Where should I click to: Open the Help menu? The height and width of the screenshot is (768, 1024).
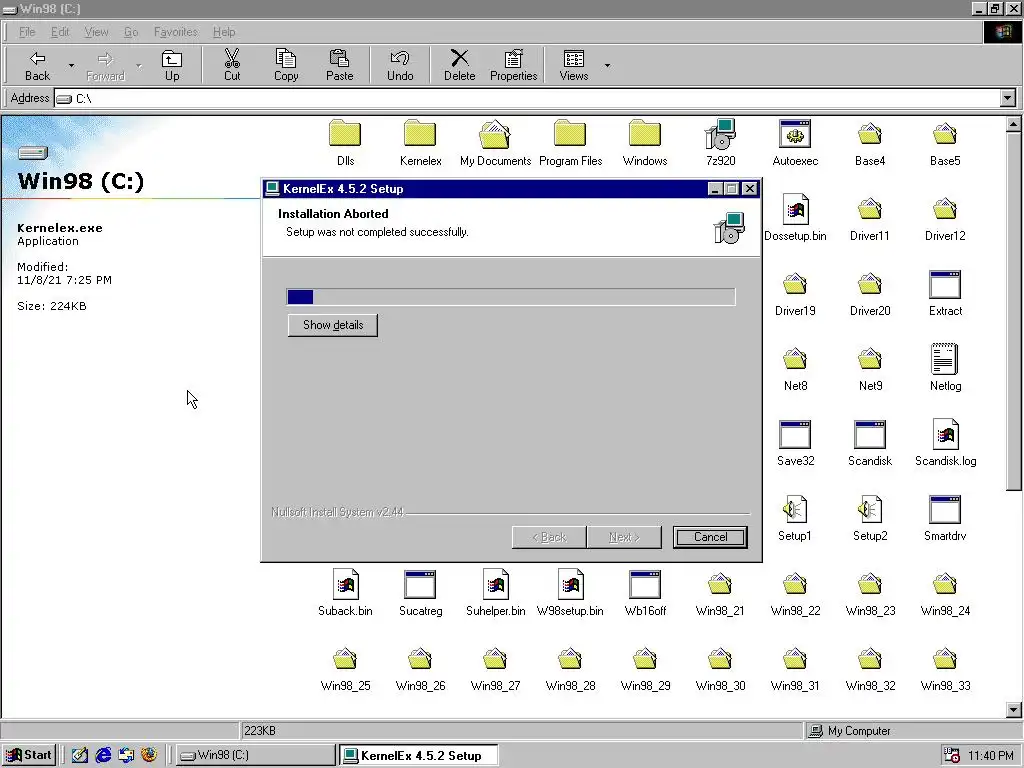point(224,32)
